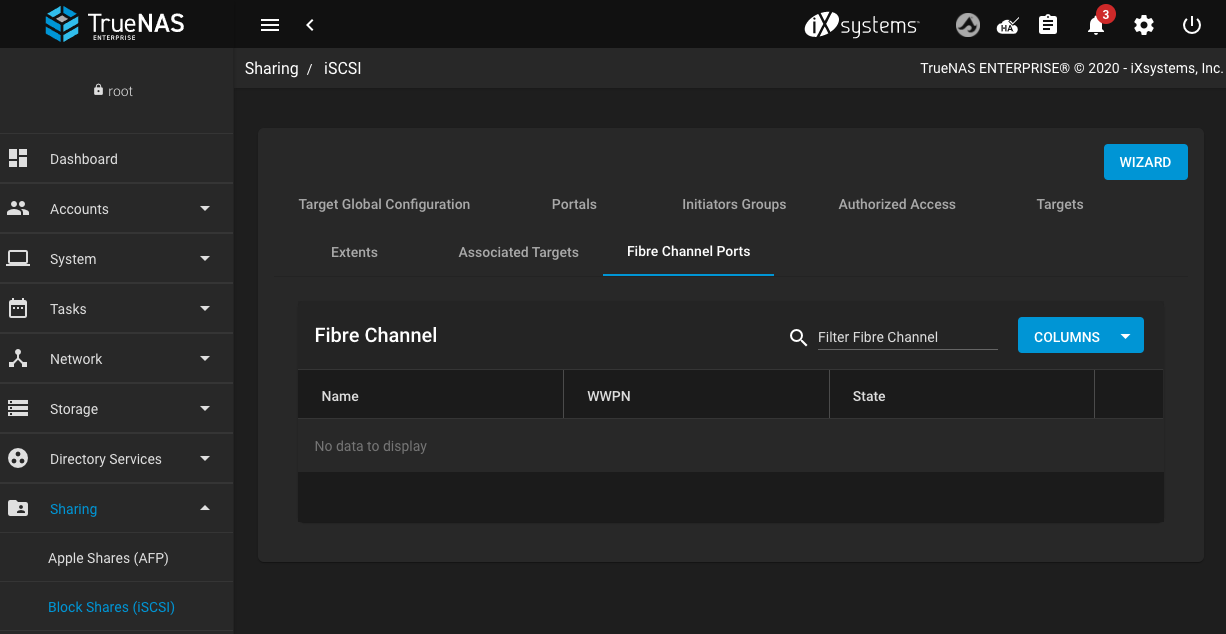Screen dimensions: 1226x634
Task: Click the root username text
Action: pos(120,91)
